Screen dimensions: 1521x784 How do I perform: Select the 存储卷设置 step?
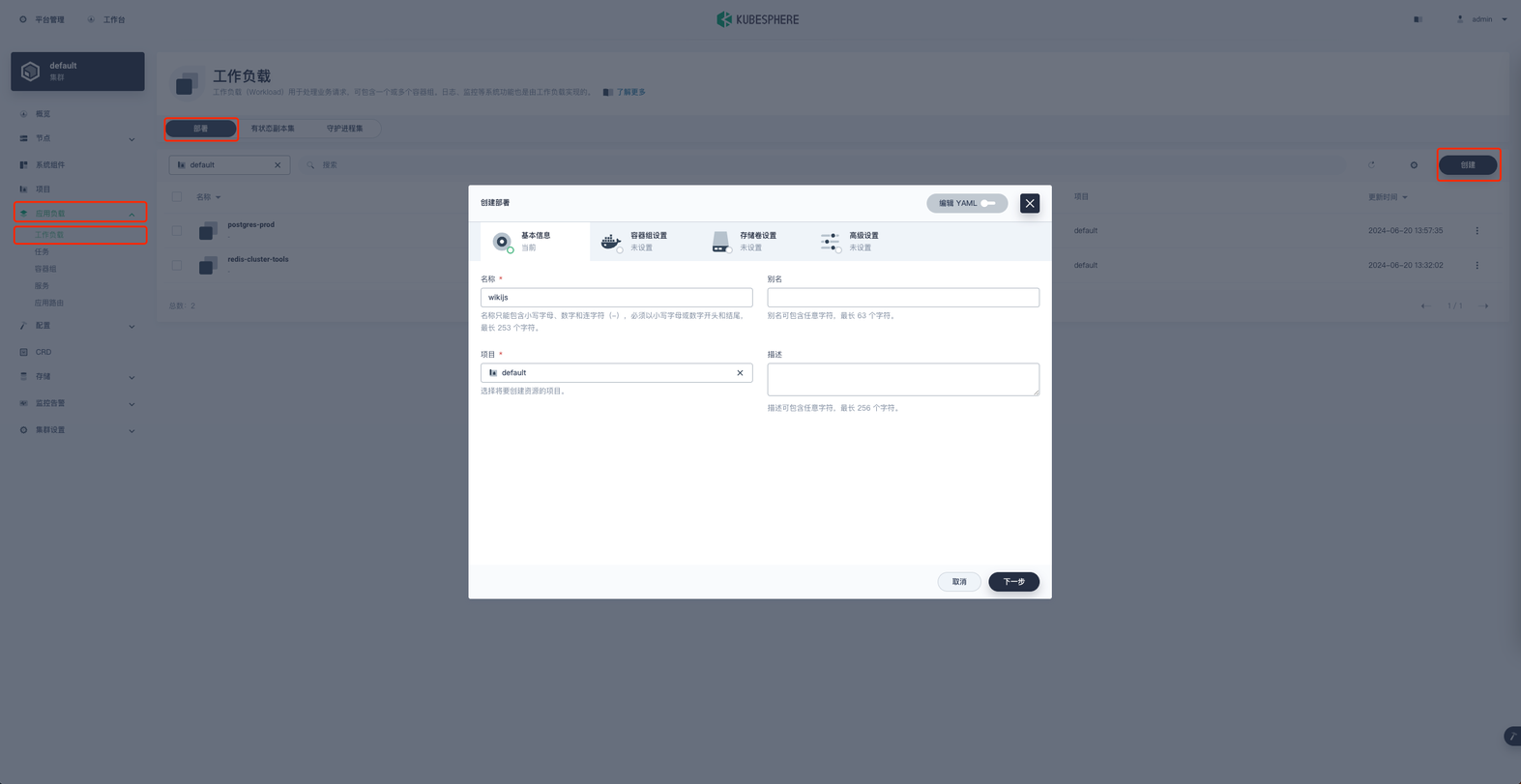[x=753, y=242]
